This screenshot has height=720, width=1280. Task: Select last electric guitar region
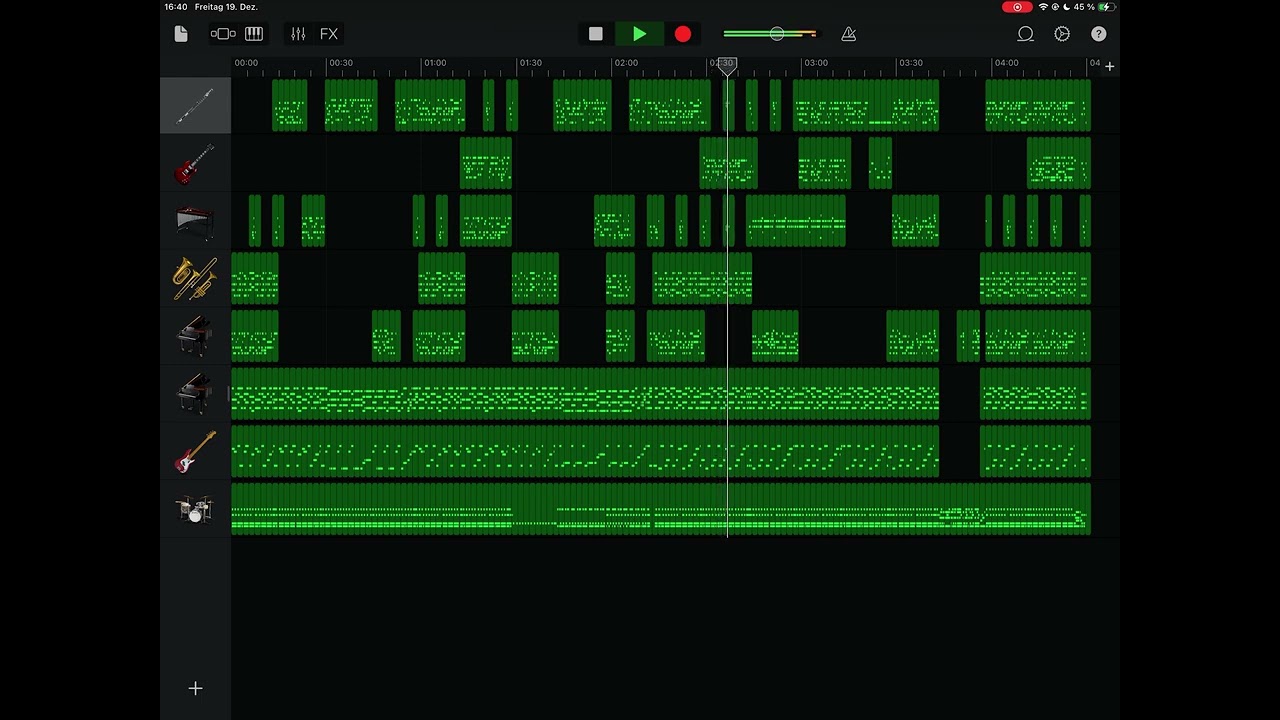tap(1059, 163)
